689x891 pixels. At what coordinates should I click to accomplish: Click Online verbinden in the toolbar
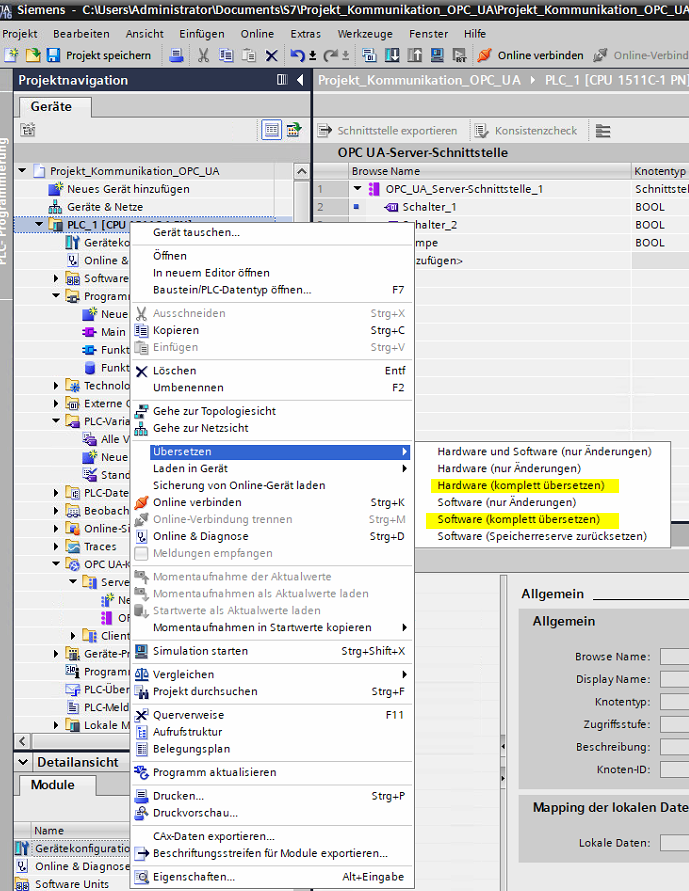(530, 55)
